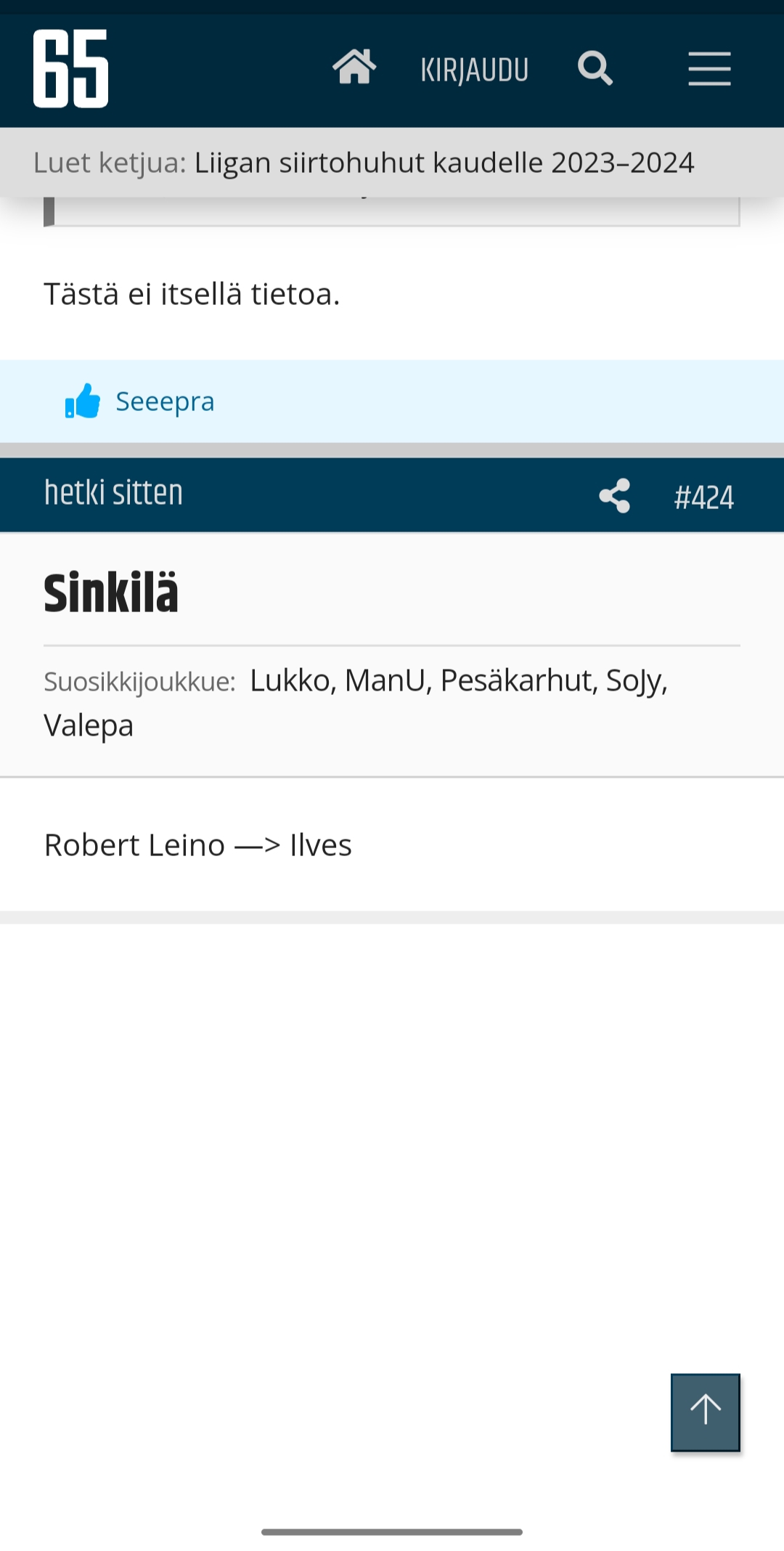Click the 'Luet ketjua:' label
The height and width of the screenshot is (1551, 784).
point(110,163)
